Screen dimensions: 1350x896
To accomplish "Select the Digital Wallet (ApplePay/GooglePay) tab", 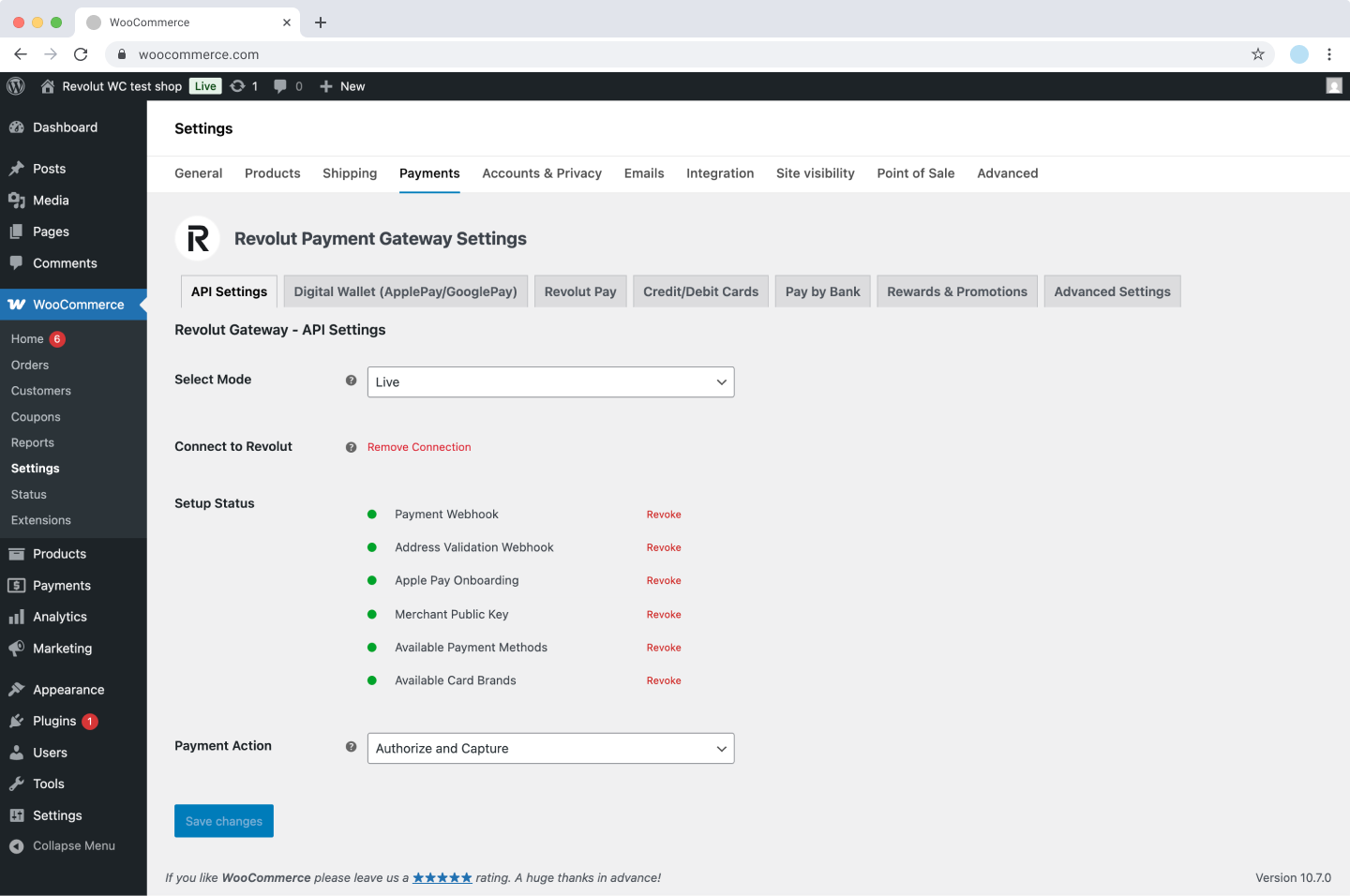I will (406, 291).
